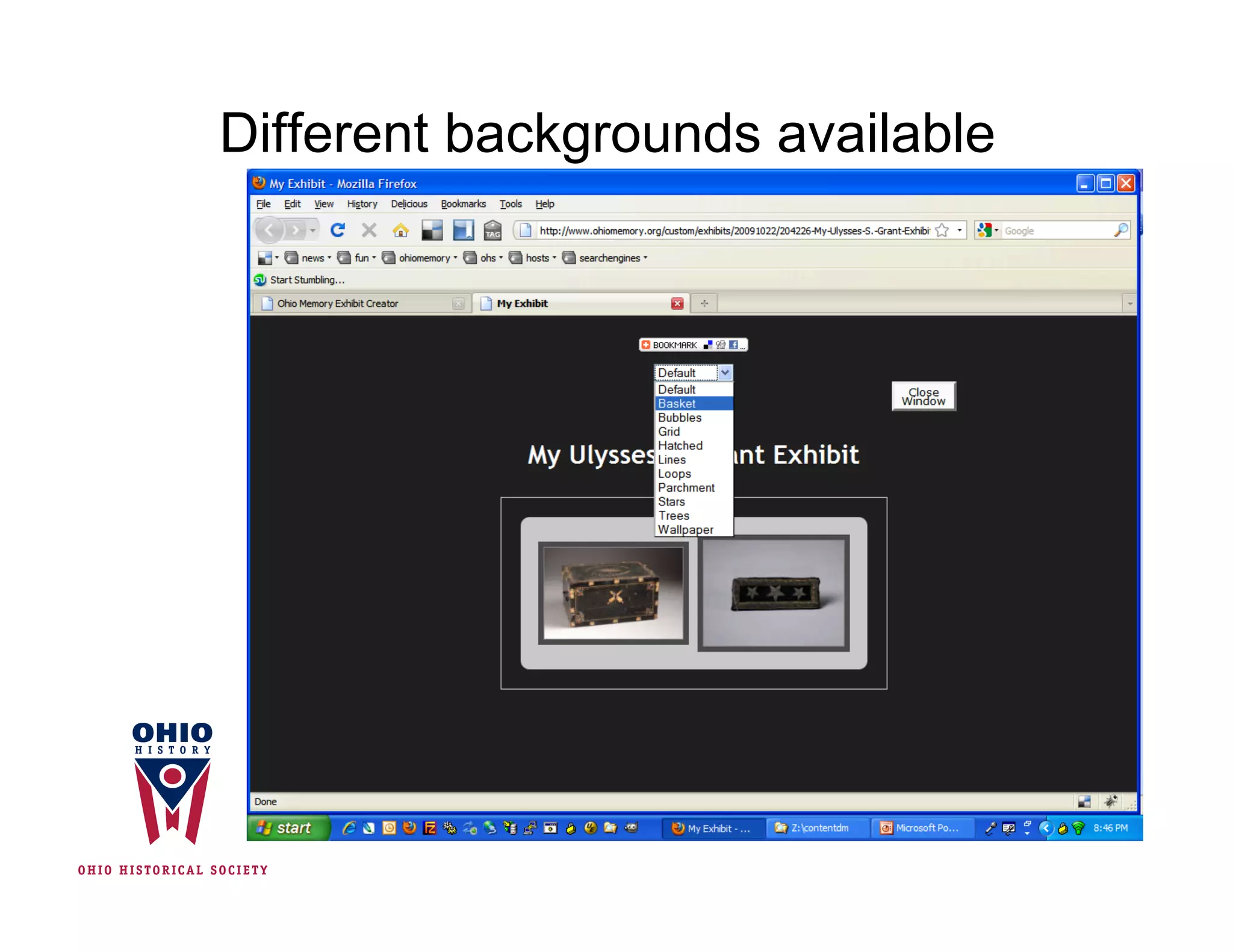Image resolution: width=1233 pixels, height=952 pixels.
Task: Click the Close Window button
Action: coord(924,397)
